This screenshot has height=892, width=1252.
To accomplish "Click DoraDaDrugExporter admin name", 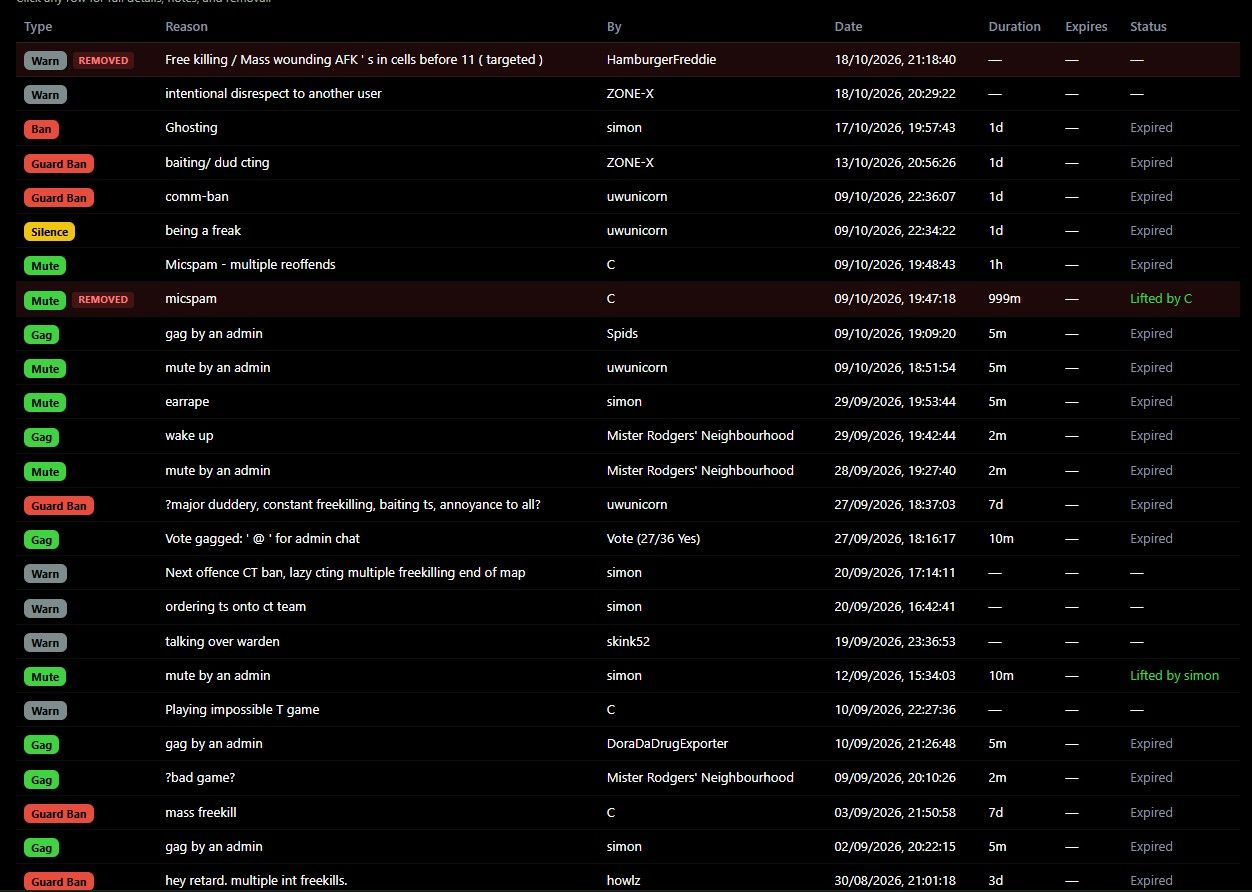I will pos(667,744).
